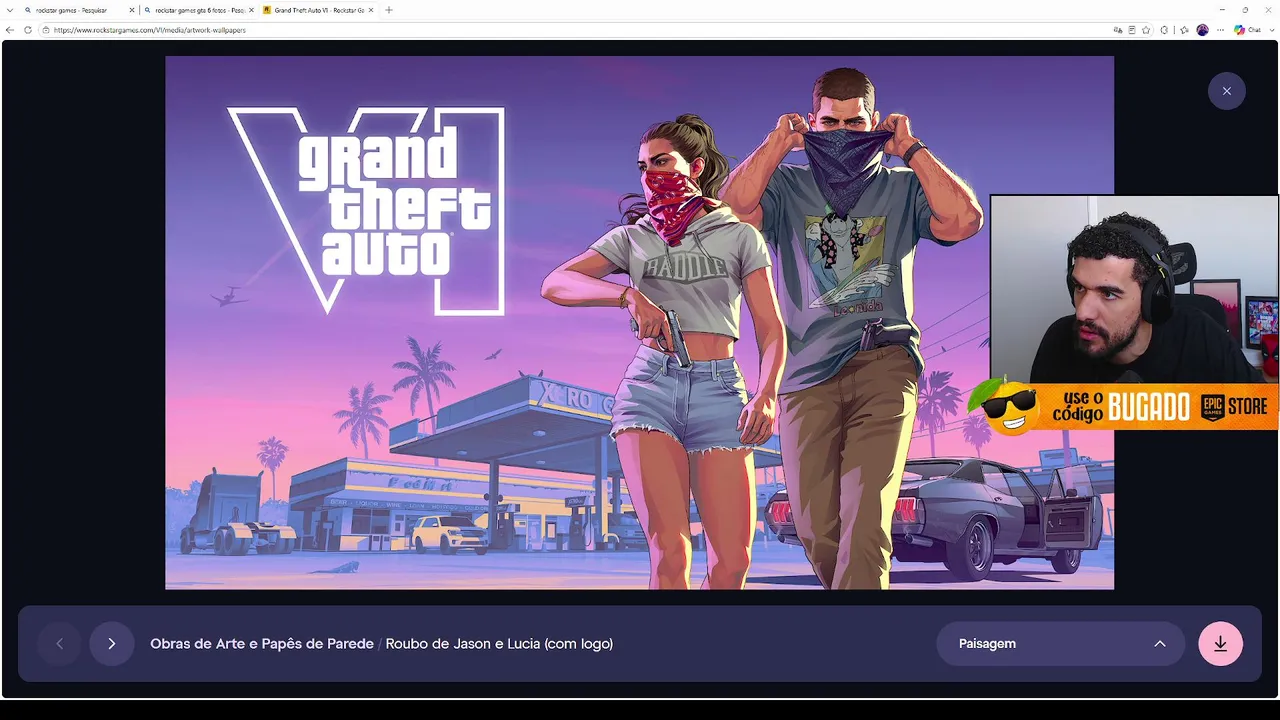Open the tab actions menu chevron
1280x720 pixels.
(9, 10)
